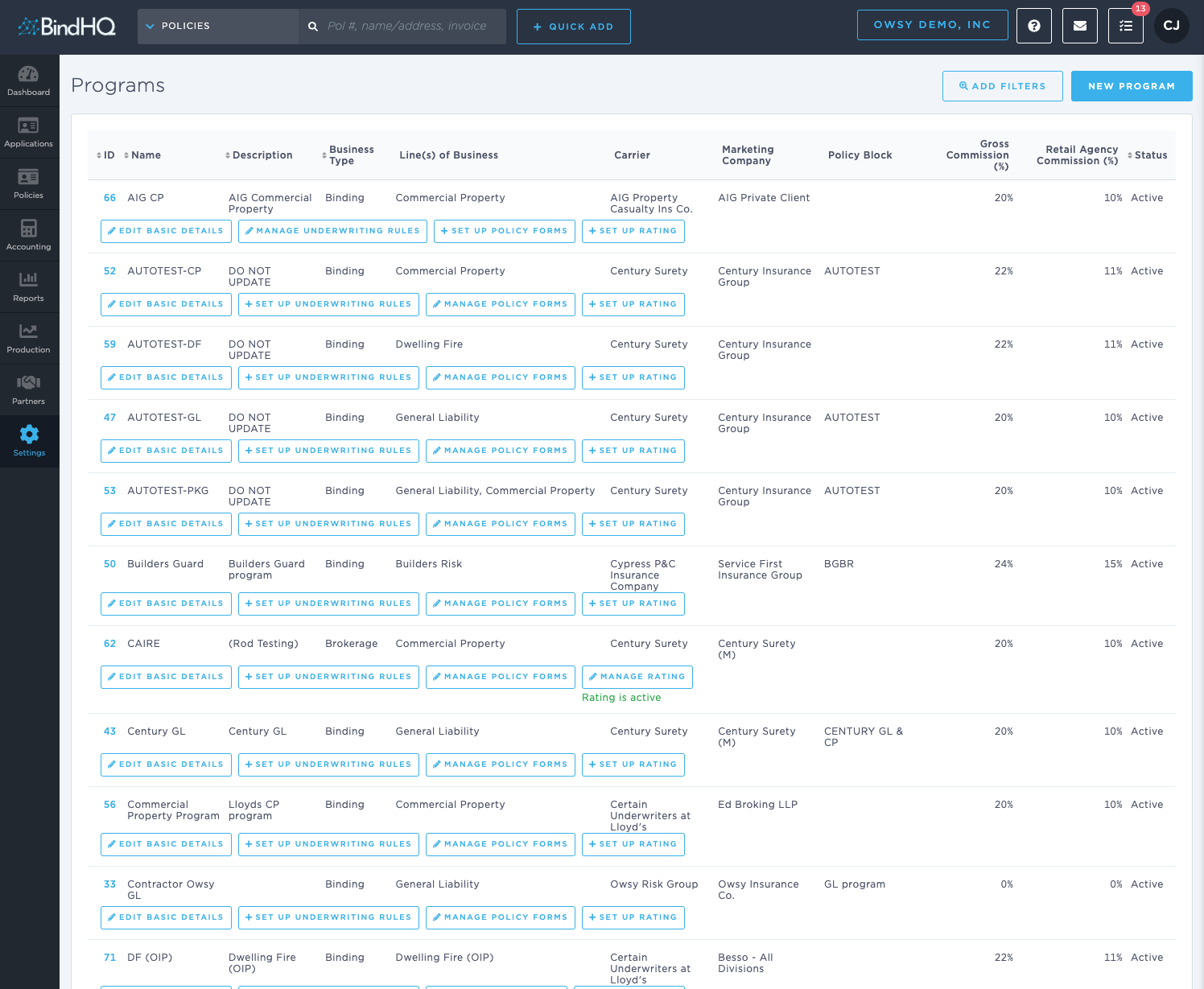Edit basic details for Contractor Owsy GL

tap(166, 917)
